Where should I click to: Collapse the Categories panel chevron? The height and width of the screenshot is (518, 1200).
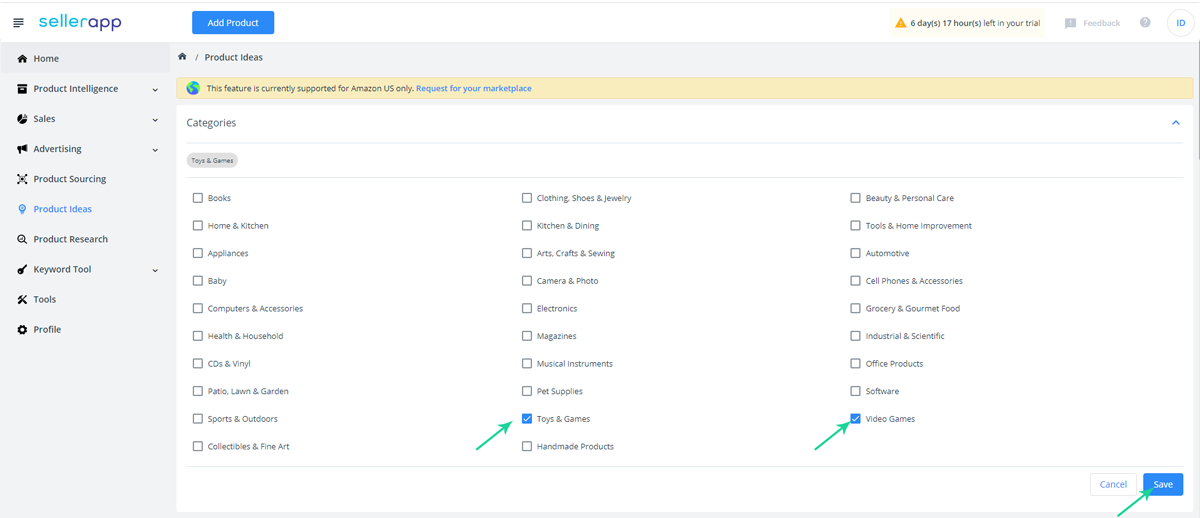[1175, 123]
